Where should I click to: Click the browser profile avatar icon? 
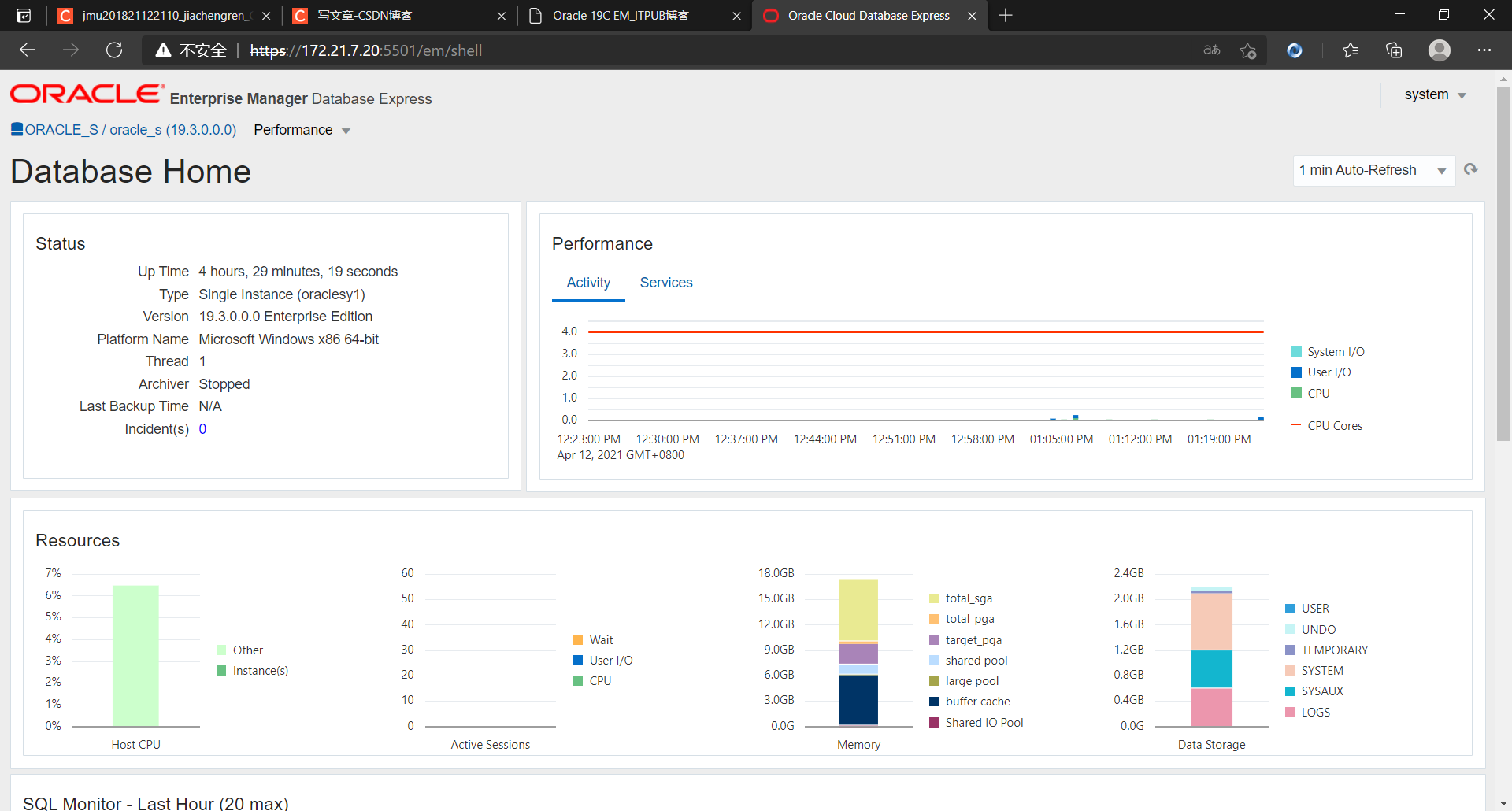point(1440,50)
